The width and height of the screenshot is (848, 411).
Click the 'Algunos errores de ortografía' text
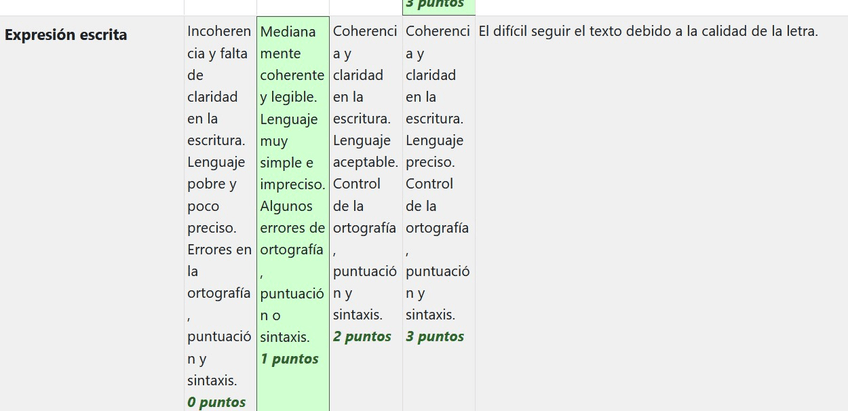click(x=292, y=227)
